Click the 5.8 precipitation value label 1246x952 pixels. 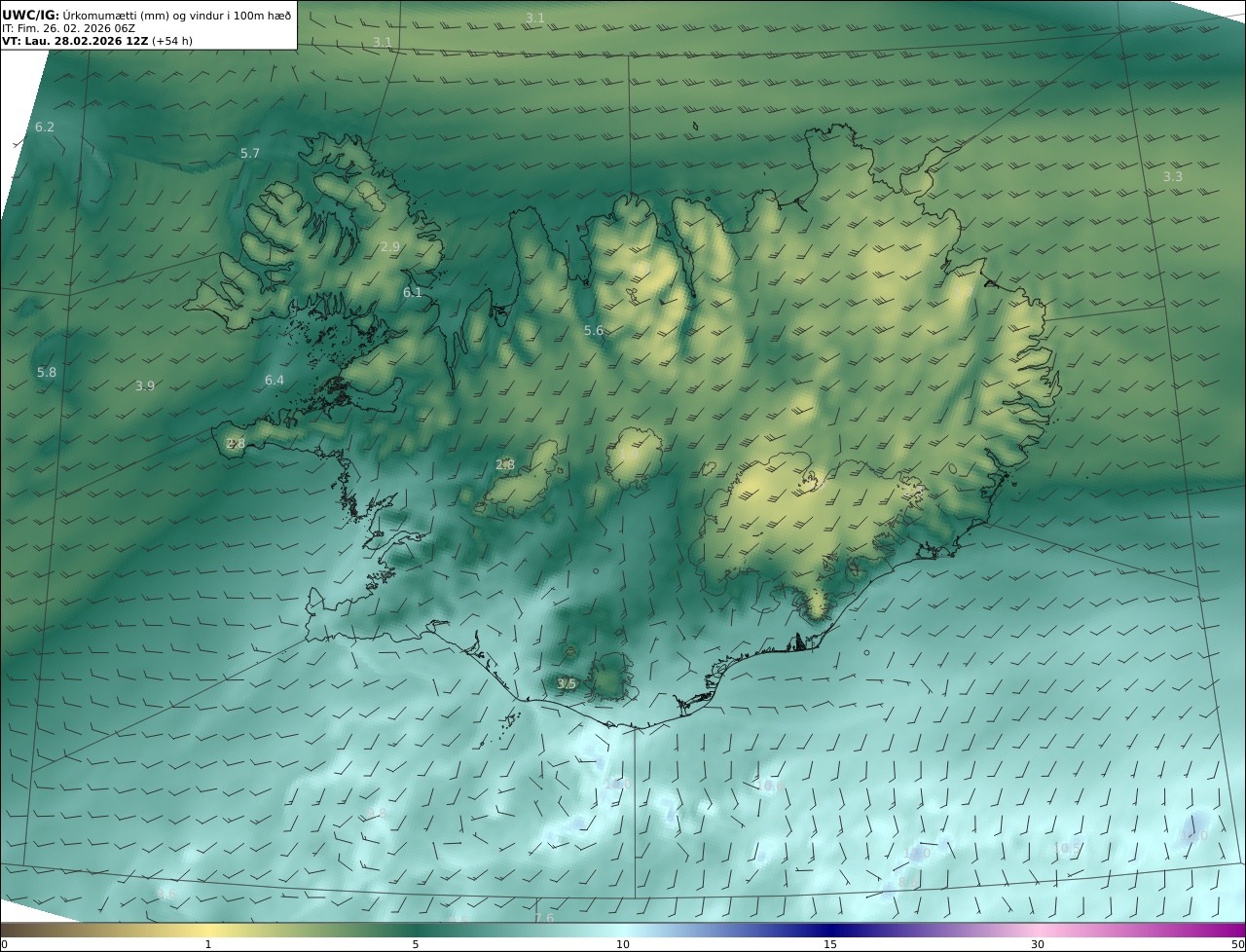(47, 373)
